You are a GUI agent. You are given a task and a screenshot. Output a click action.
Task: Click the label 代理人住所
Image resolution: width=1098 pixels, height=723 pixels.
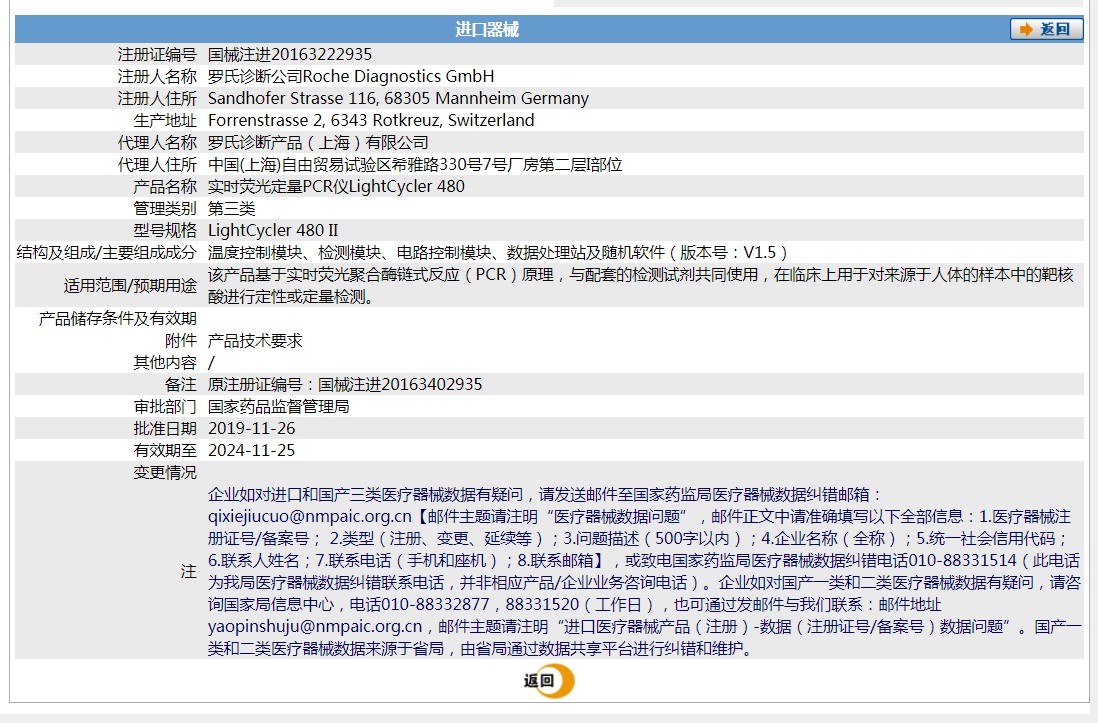point(157,165)
